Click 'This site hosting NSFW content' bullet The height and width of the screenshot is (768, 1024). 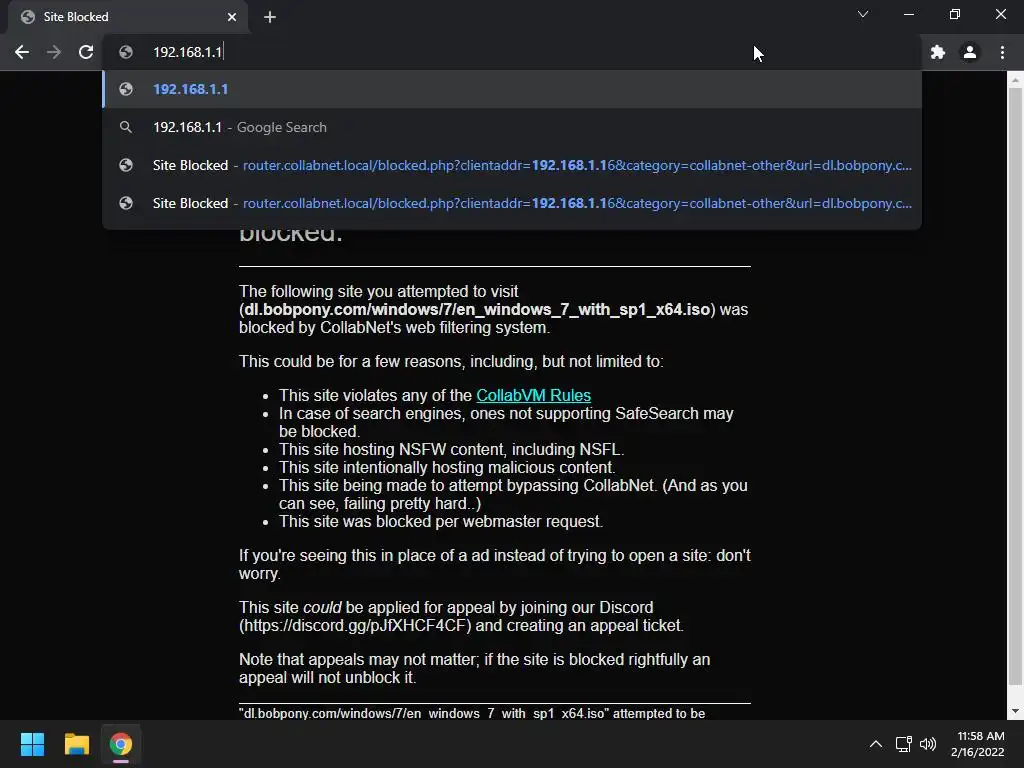pyautogui.click(x=451, y=449)
